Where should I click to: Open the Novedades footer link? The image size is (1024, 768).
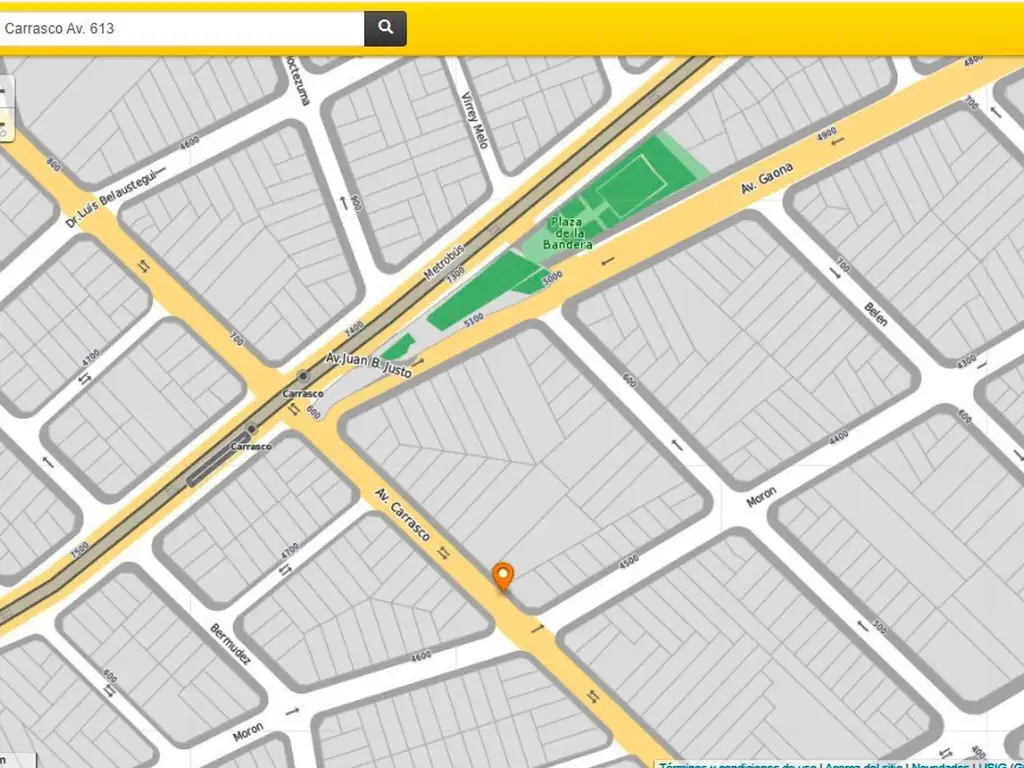coord(941,765)
